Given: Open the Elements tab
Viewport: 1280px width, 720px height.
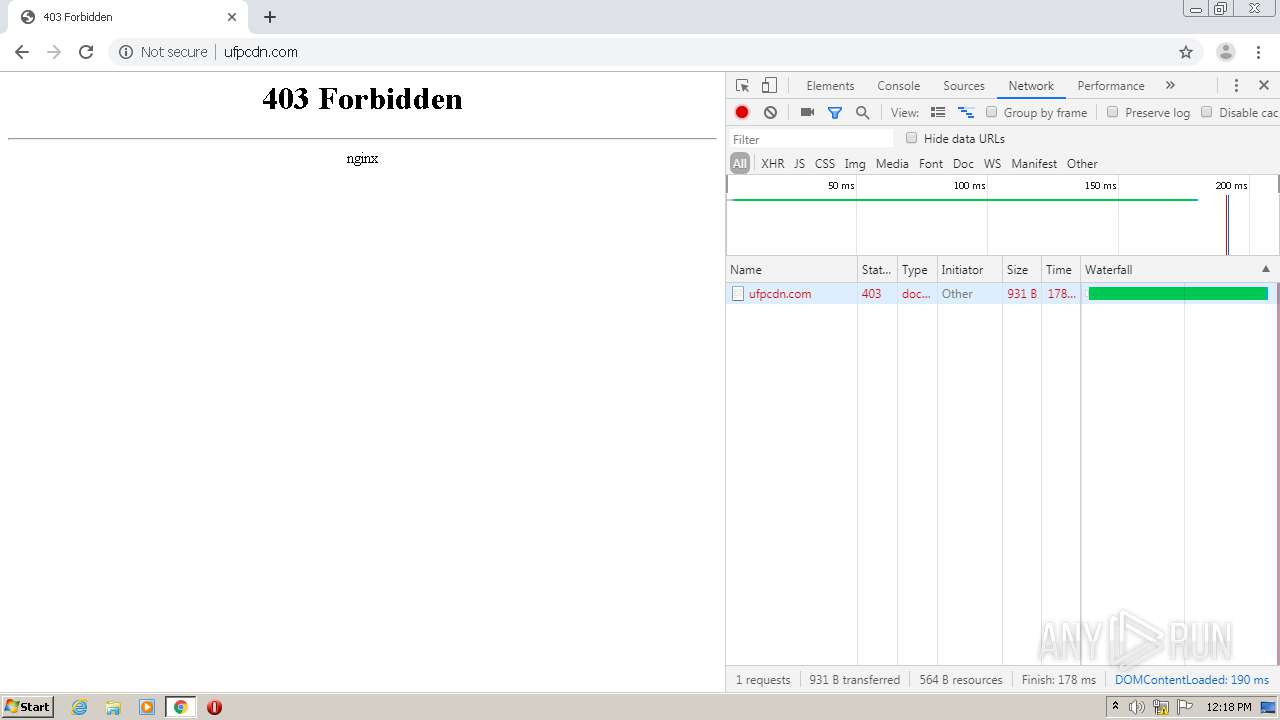Looking at the screenshot, I should [x=830, y=86].
